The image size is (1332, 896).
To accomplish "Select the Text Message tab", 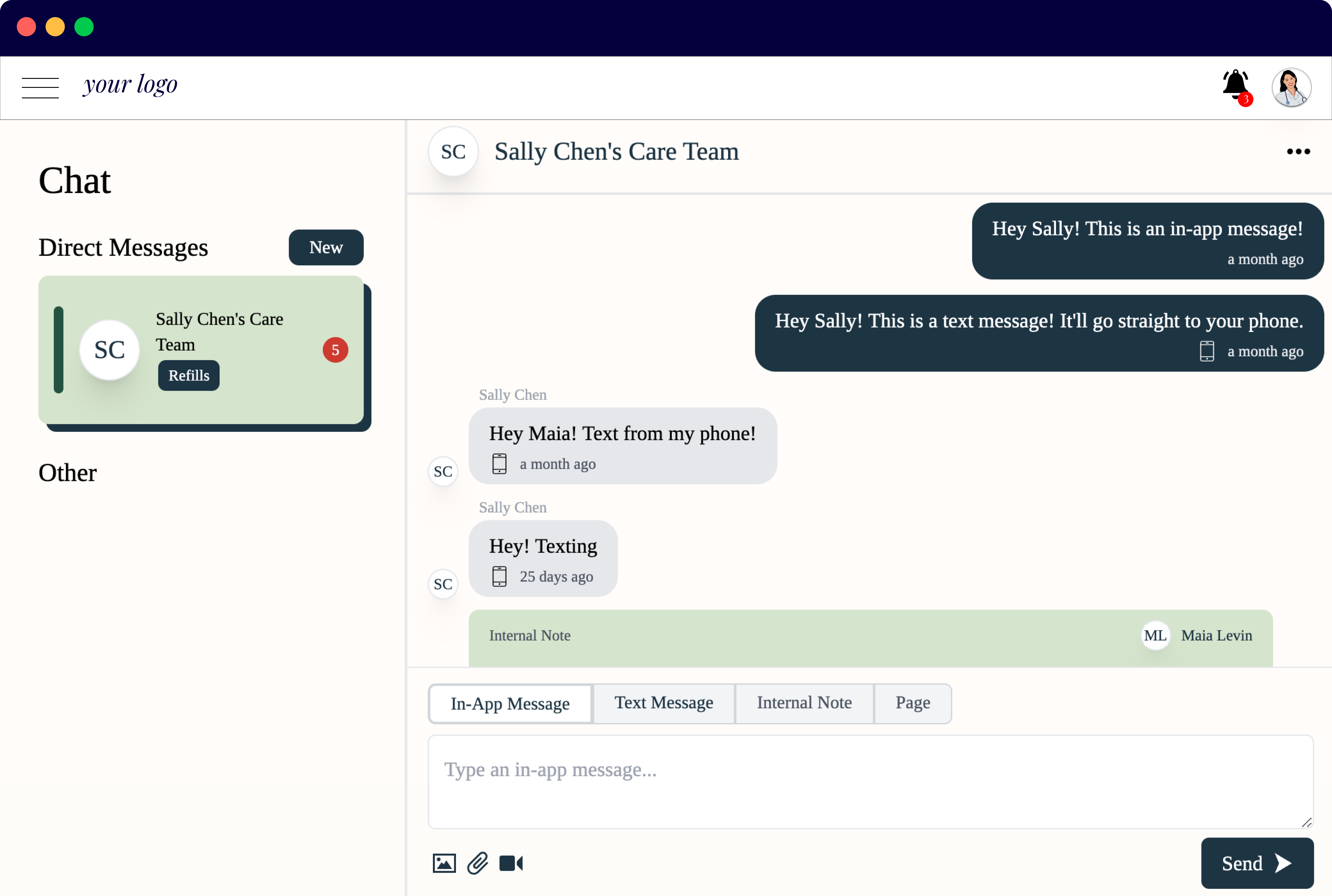I will coord(663,702).
